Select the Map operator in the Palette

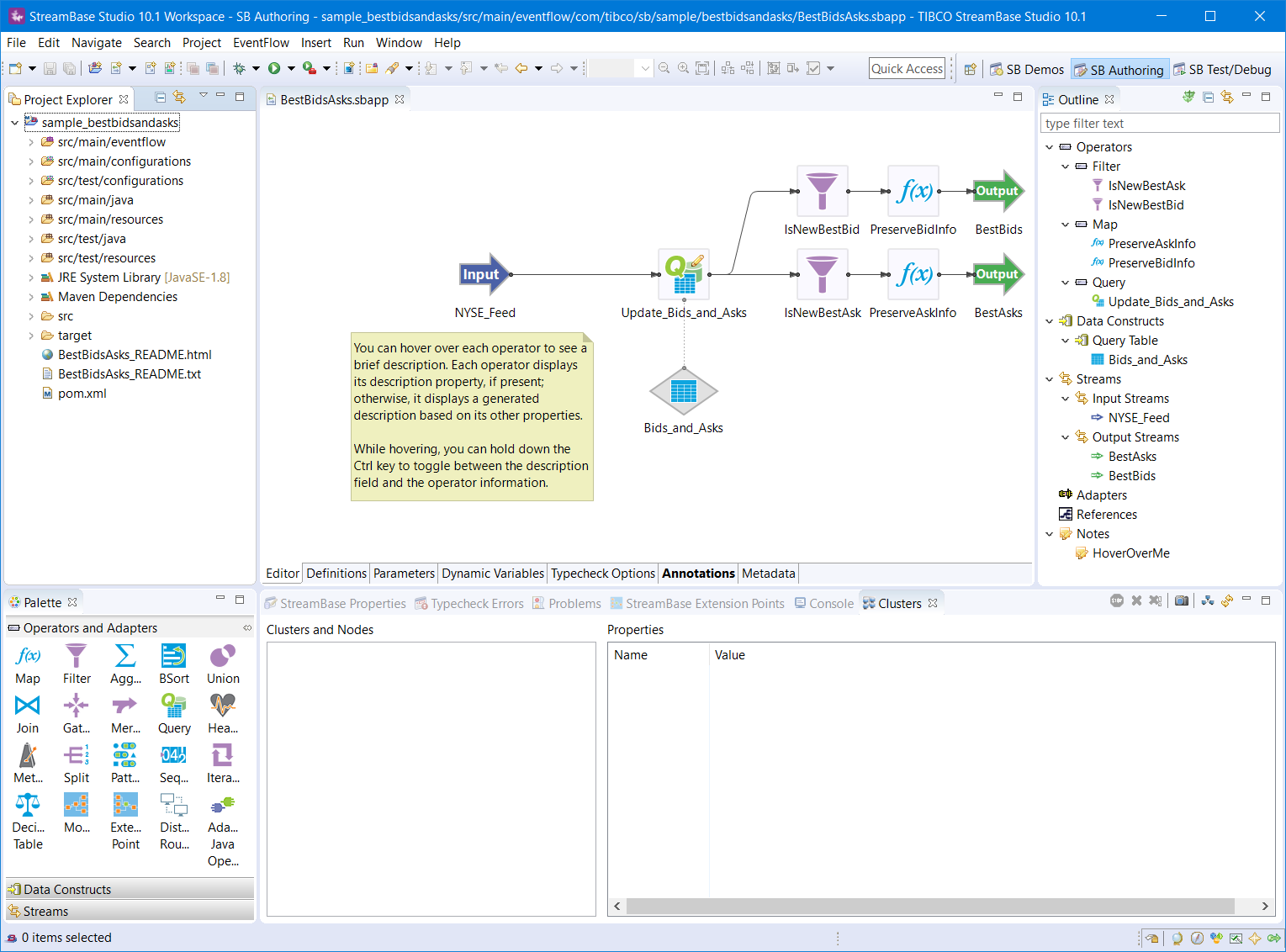28,664
